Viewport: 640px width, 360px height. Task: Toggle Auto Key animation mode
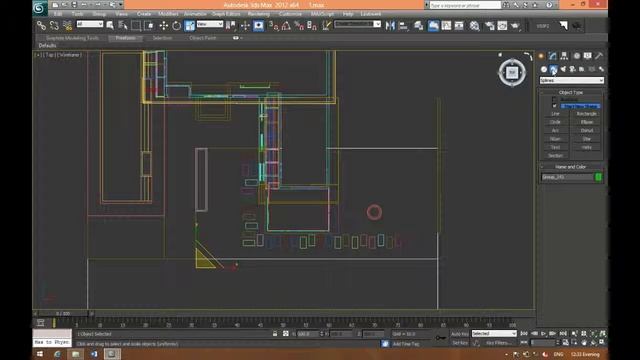(460, 333)
